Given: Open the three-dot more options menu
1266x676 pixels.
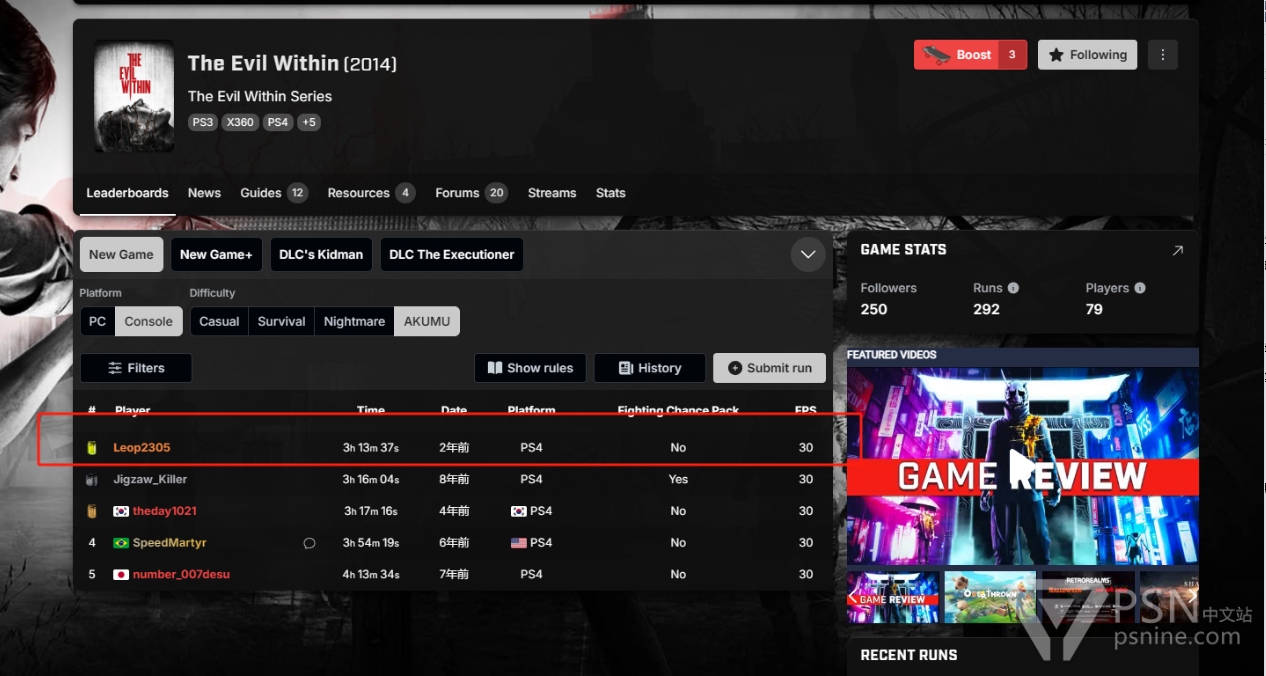Looking at the screenshot, I should pyautogui.click(x=1162, y=55).
